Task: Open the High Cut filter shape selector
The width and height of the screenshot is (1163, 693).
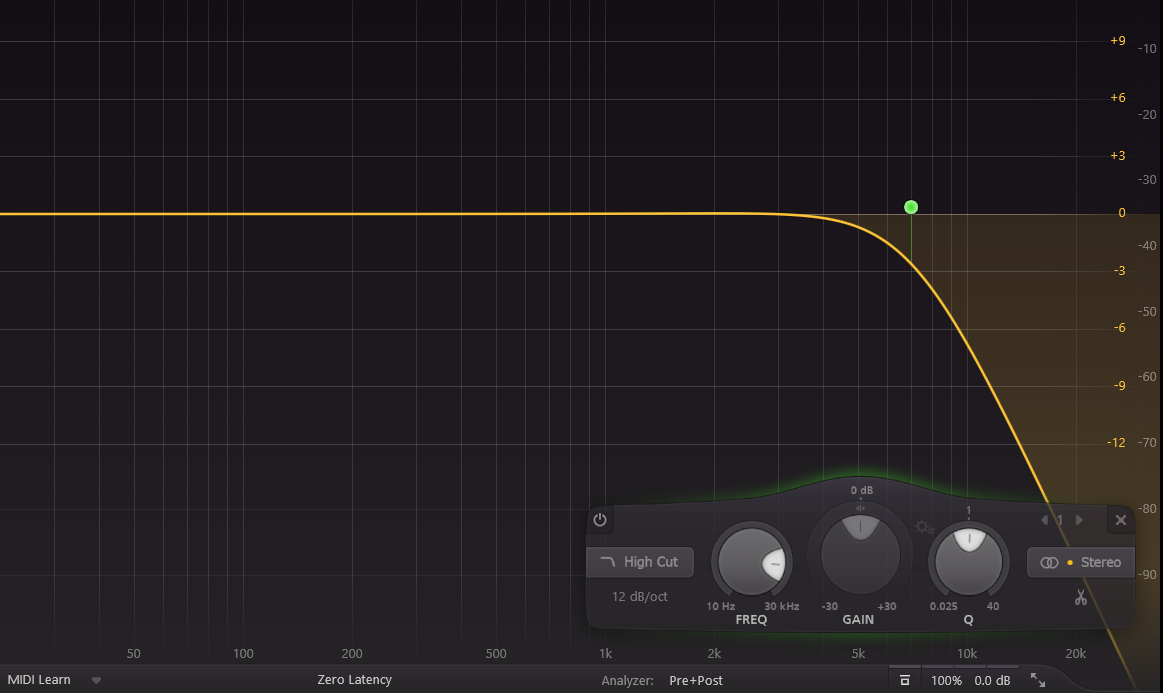Action: pyautogui.click(x=640, y=562)
